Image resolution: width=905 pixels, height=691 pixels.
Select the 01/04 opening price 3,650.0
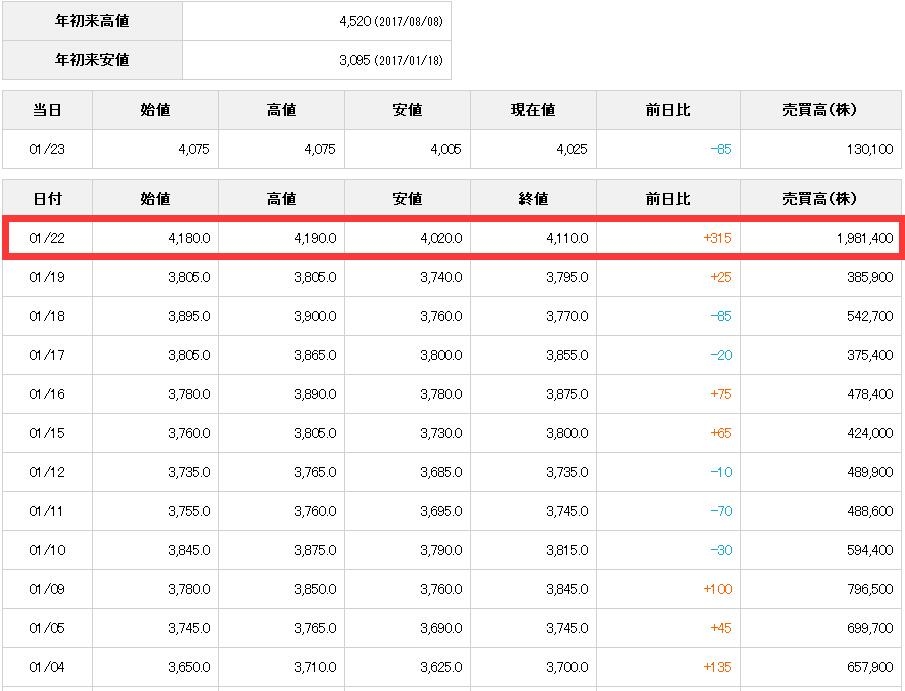coord(188,667)
